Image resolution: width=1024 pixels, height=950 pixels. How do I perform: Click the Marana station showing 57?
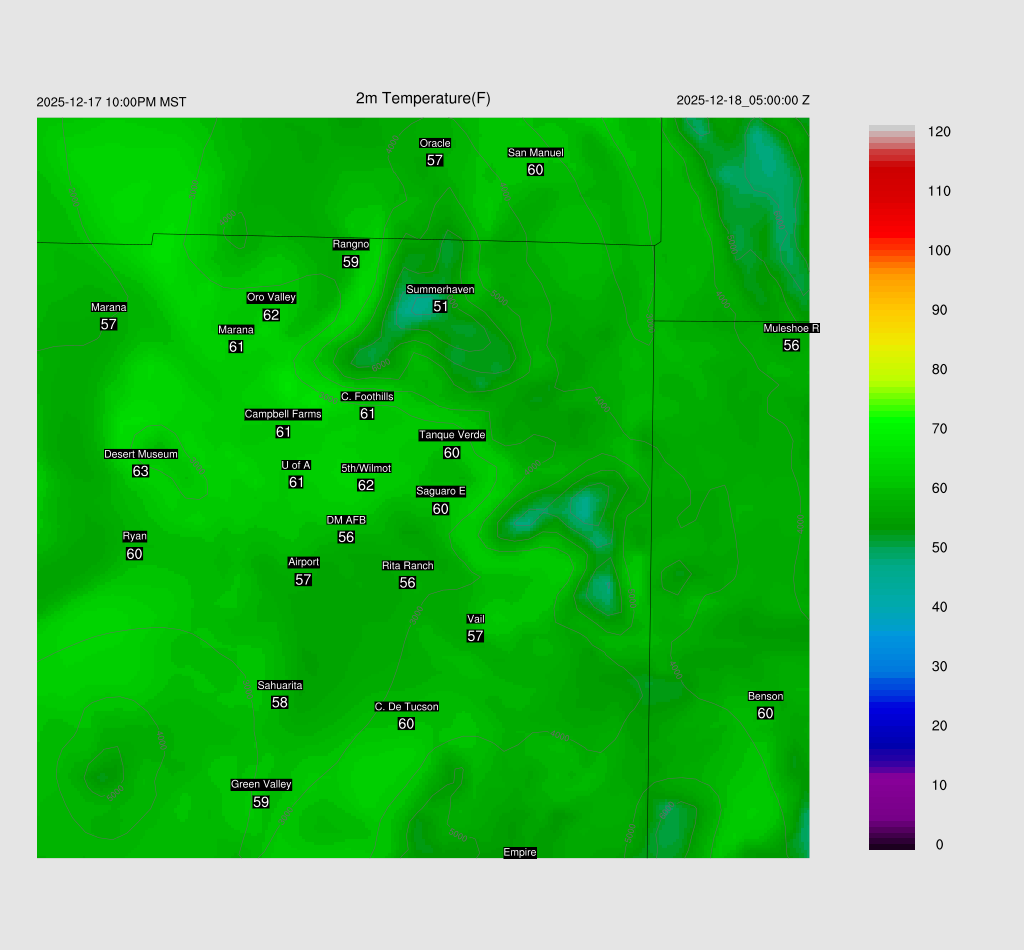pyautogui.click(x=109, y=324)
